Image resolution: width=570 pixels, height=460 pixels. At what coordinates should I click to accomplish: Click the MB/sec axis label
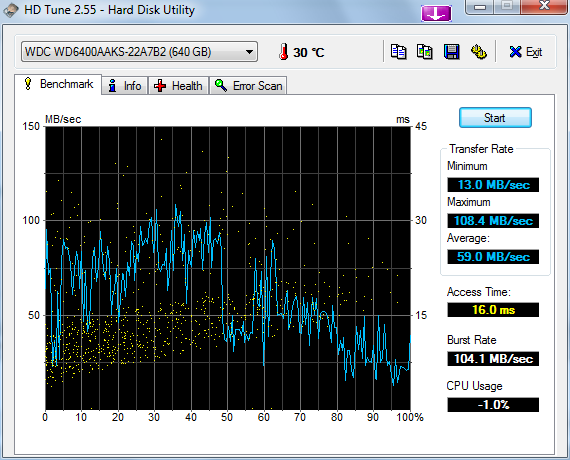point(63,119)
